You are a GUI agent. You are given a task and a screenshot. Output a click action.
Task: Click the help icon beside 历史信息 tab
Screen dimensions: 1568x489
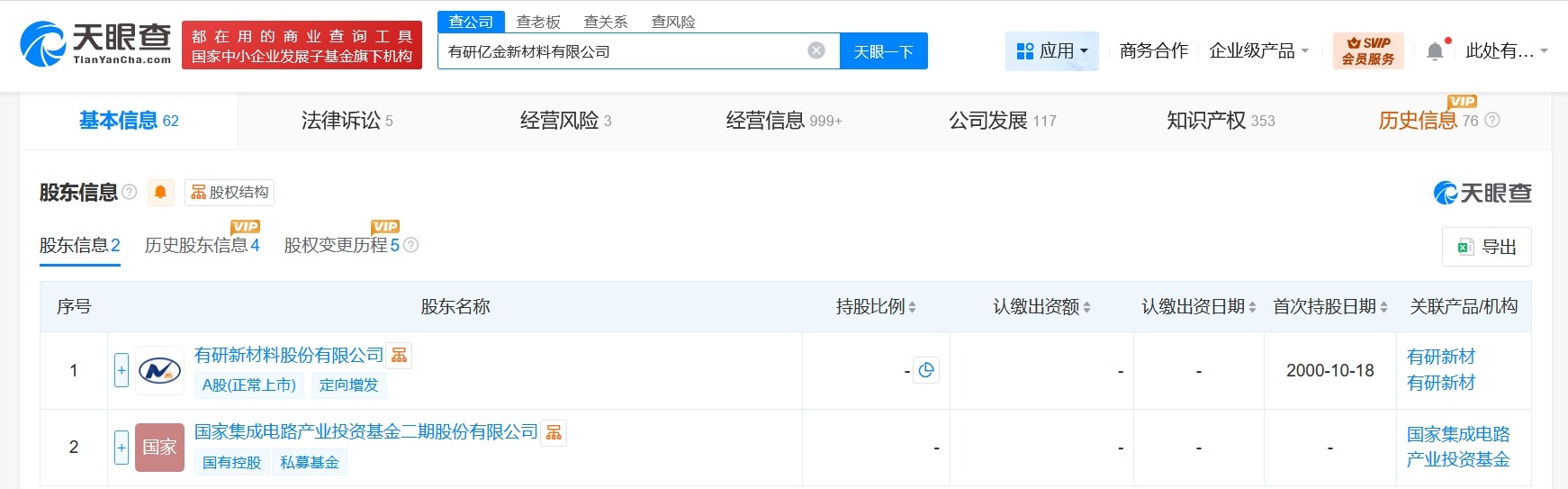click(x=1491, y=120)
